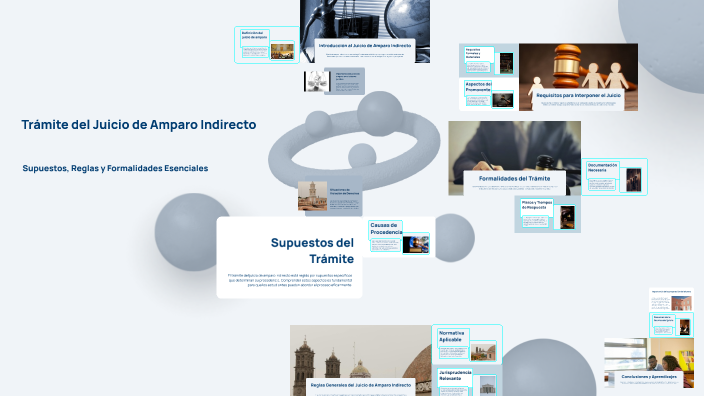Viewport: 704px width, 396px height.
Task: Select the 'Plazos y Tiempos de Respuesta' heading
Action: click(x=537, y=205)
